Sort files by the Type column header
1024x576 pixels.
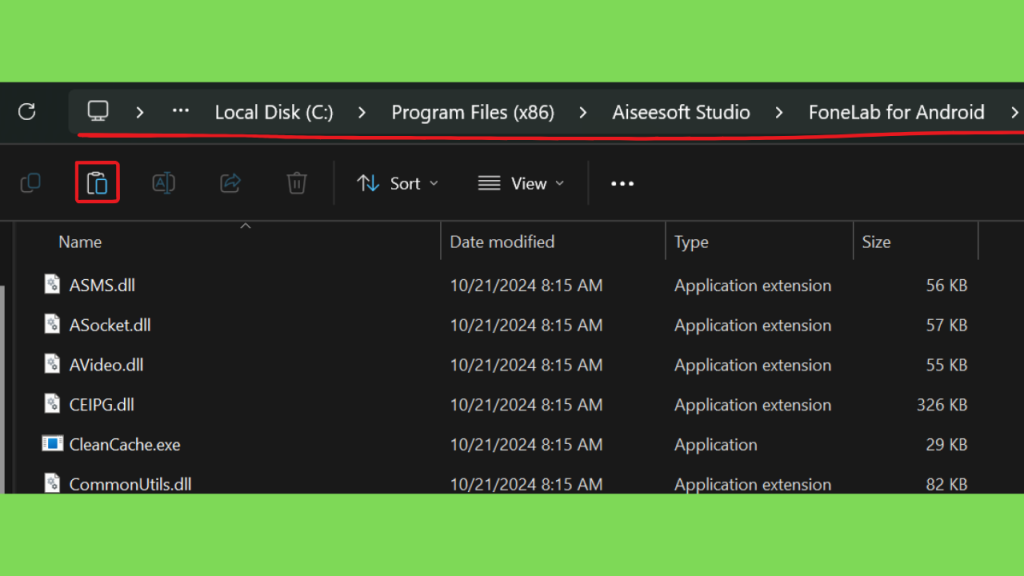pyautogui.click(x=691, y=242)
